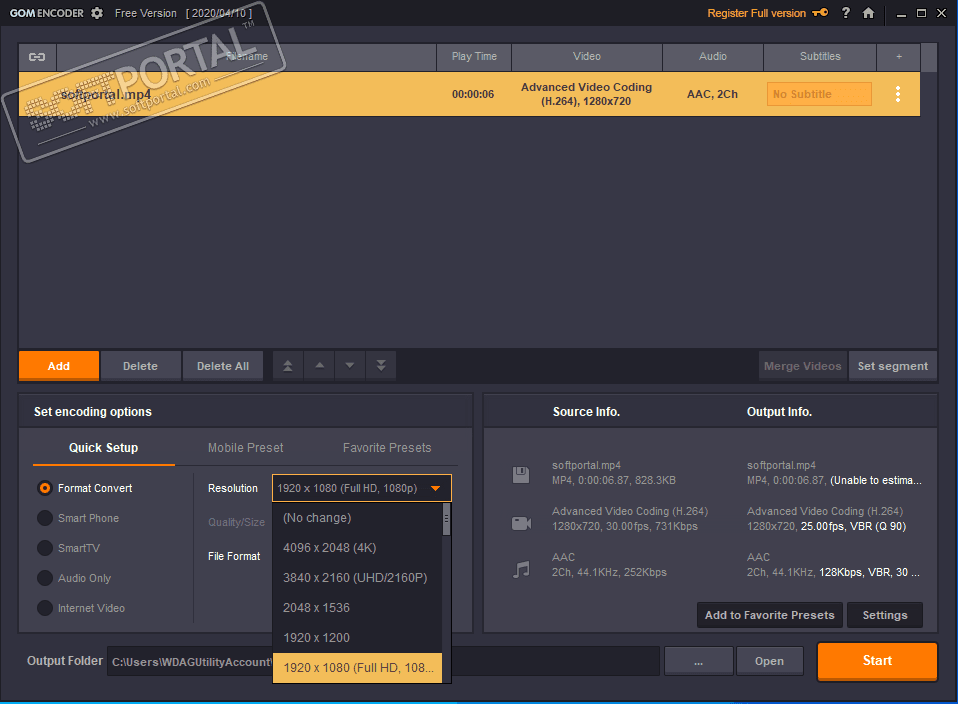
Task: Browse output folder with the ... button
Action: [x=698, y=661]
